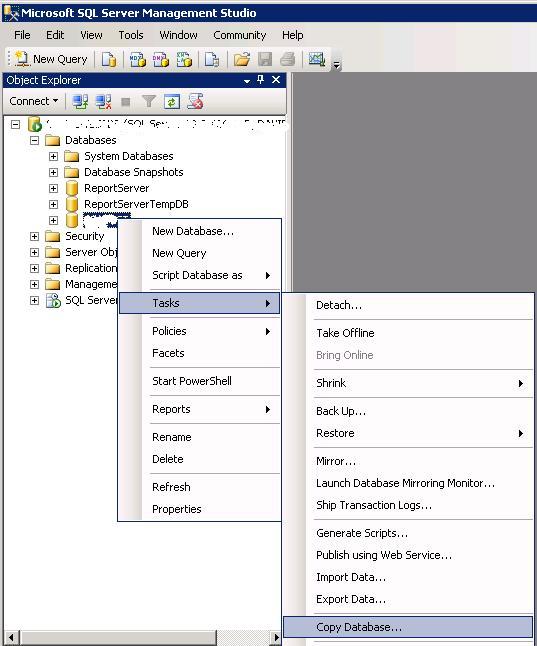The width and height of the screenshot is (537, 646).
Task: Click the Filter funnel icon
Action: coord(148,101)
